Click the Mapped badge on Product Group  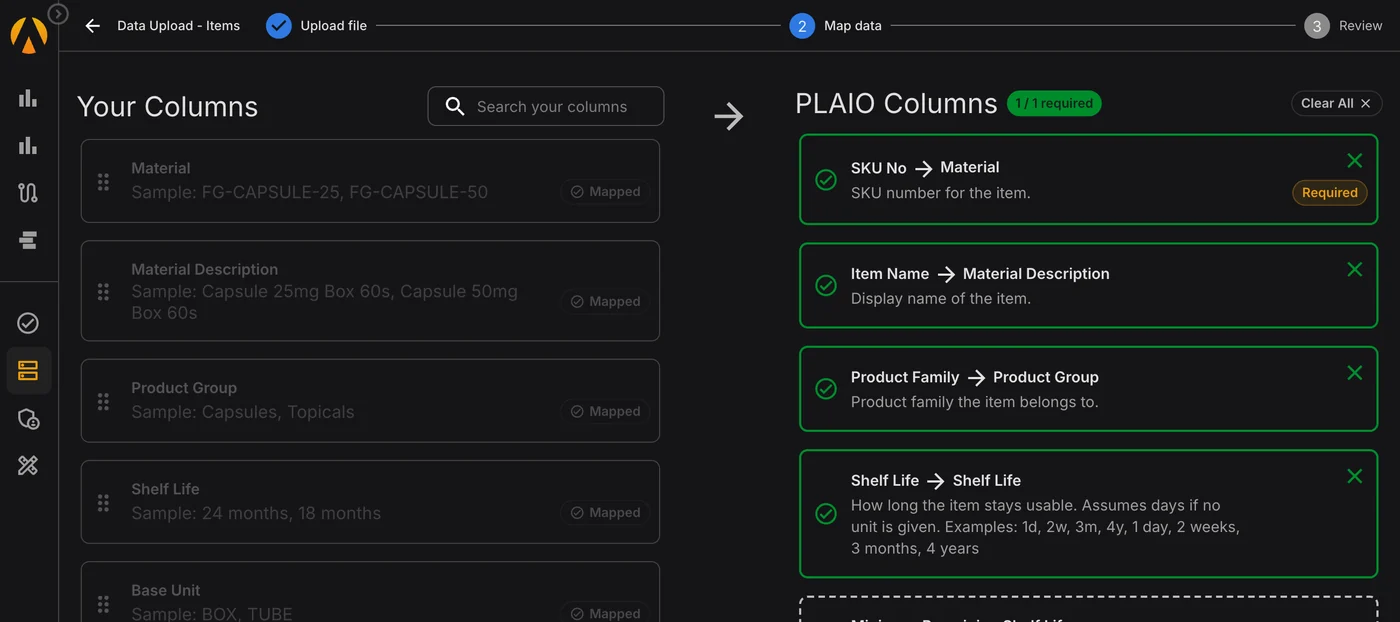[x=605, y=412]
